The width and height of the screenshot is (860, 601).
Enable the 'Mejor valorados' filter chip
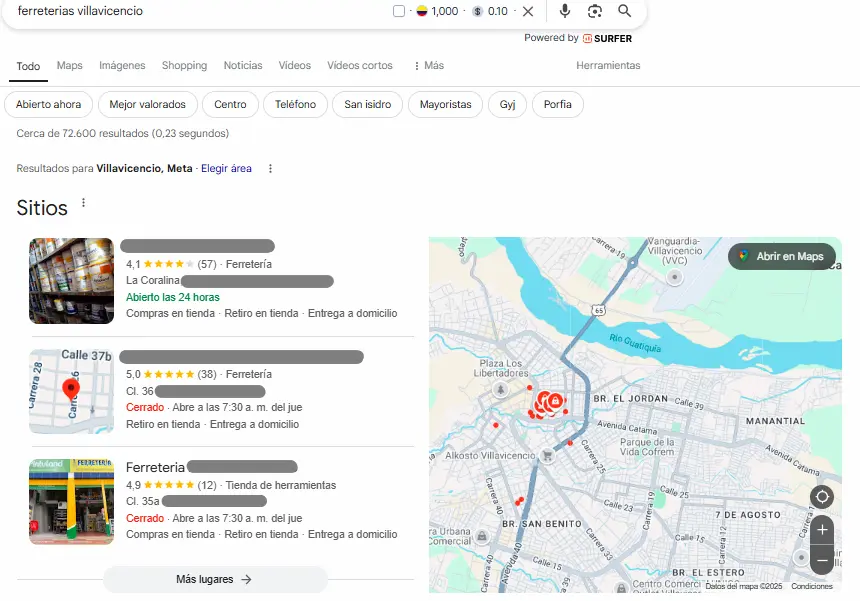pos(148,104)
